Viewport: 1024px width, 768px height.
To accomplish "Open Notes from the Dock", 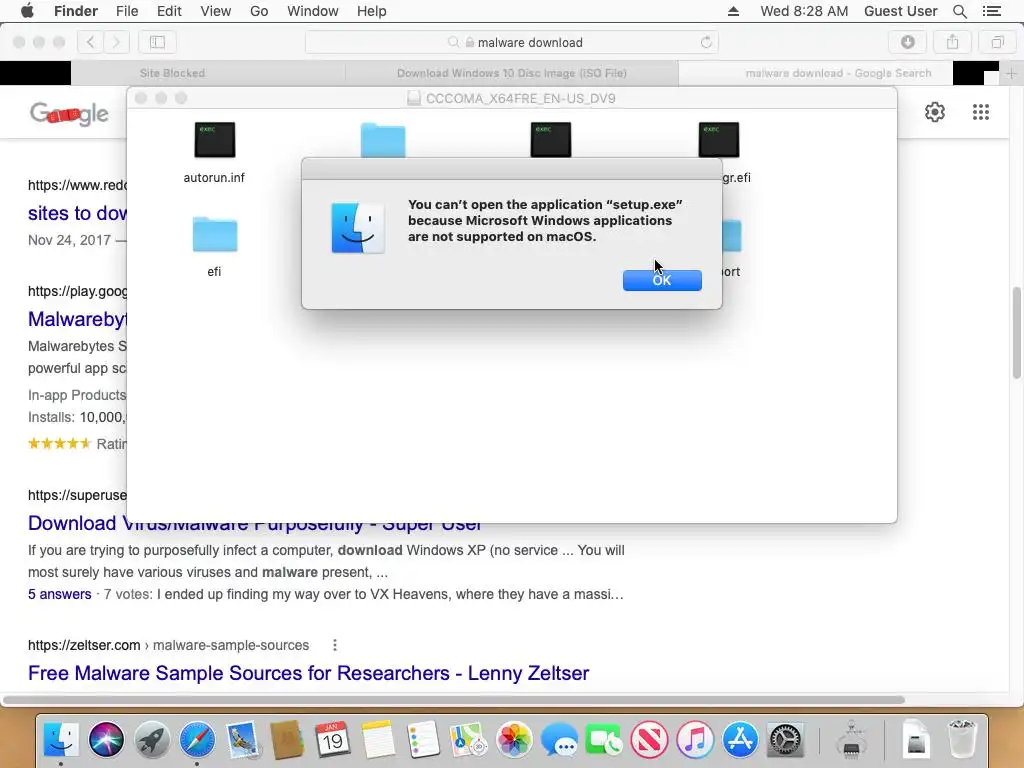I will (378, 740).
